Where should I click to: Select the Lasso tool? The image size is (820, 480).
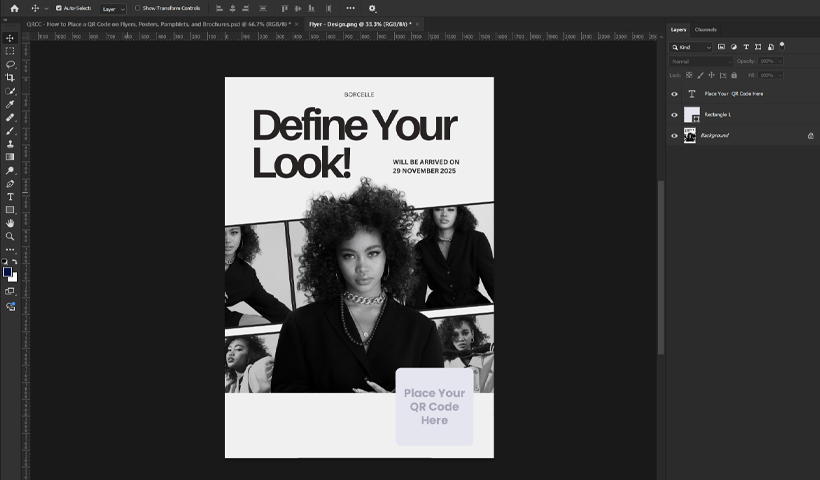tap(10, 64)
